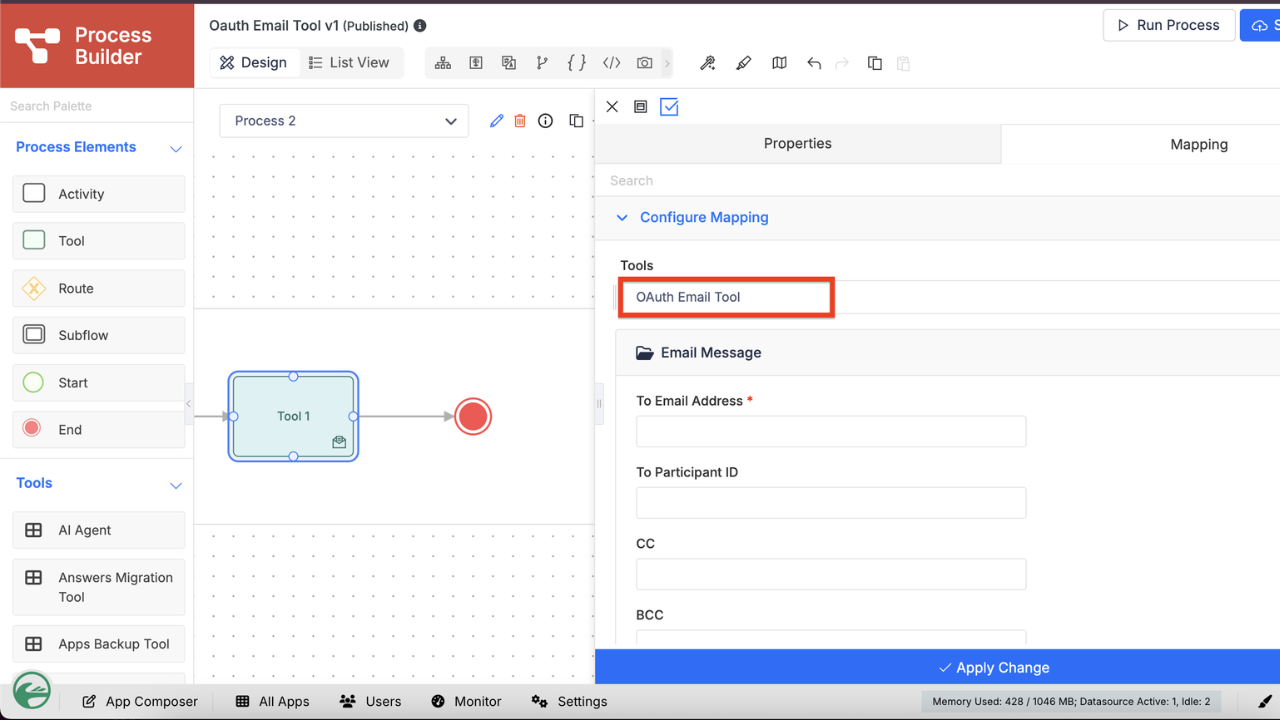Click the To Email Address input field
Viewport: 1280px width, 720px height.
point(831,431)
